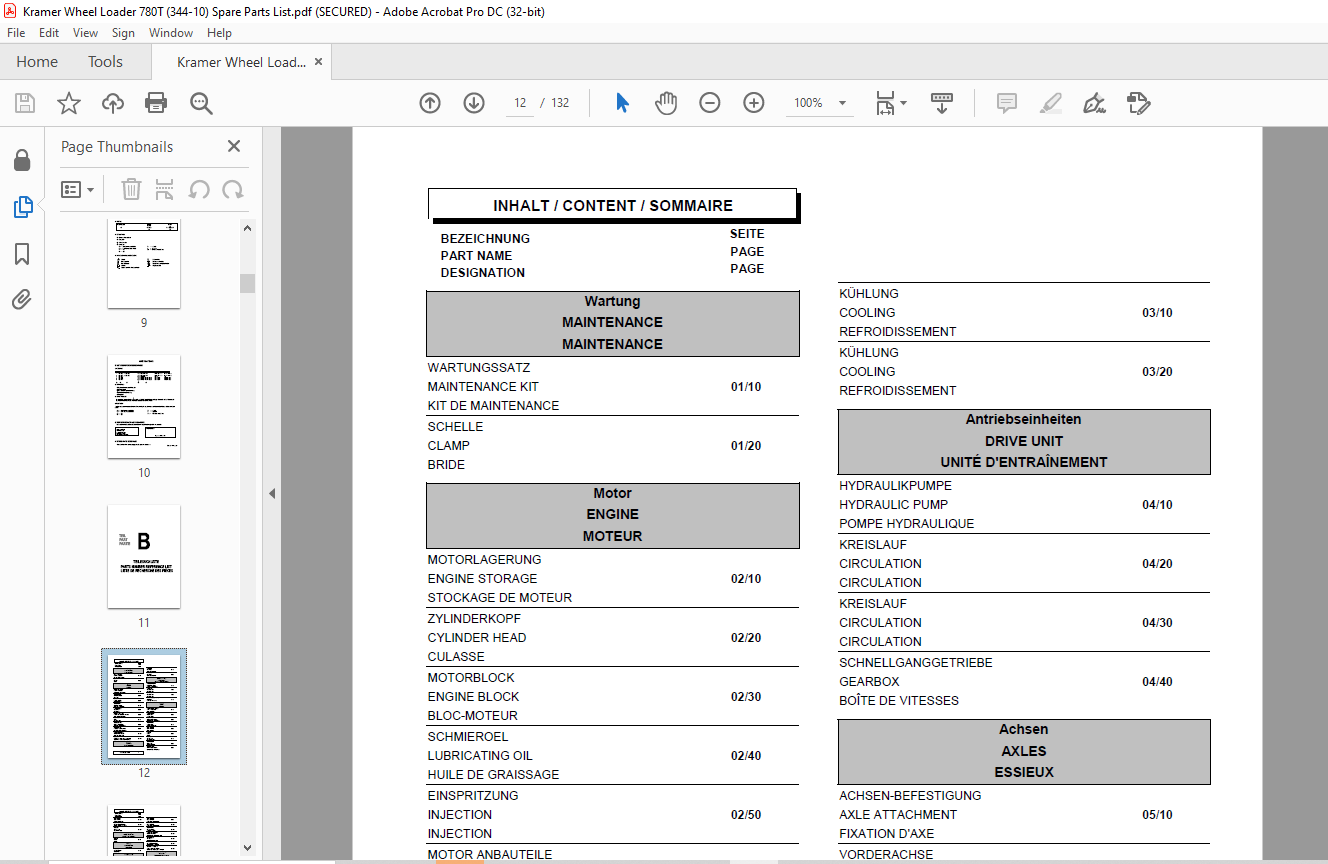The width and height of the screenshot is (1328, 864).
Task: Open the Edit menu
Action: (49, 33)
